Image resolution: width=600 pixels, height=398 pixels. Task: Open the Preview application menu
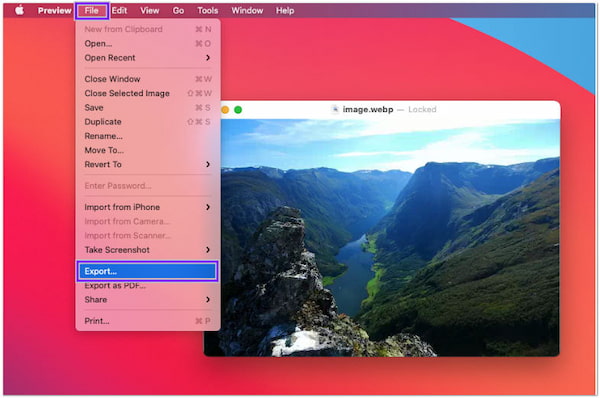tap(54, 11)
